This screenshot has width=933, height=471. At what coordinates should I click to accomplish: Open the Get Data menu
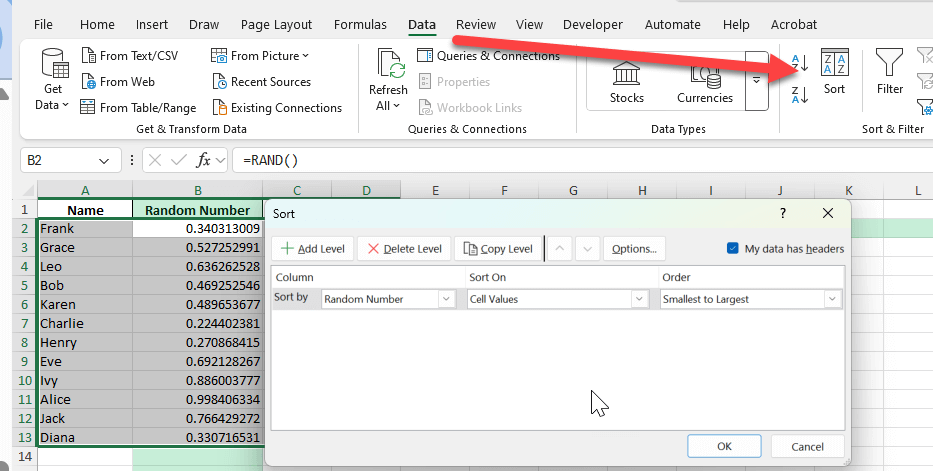click(x=52, y=80)
